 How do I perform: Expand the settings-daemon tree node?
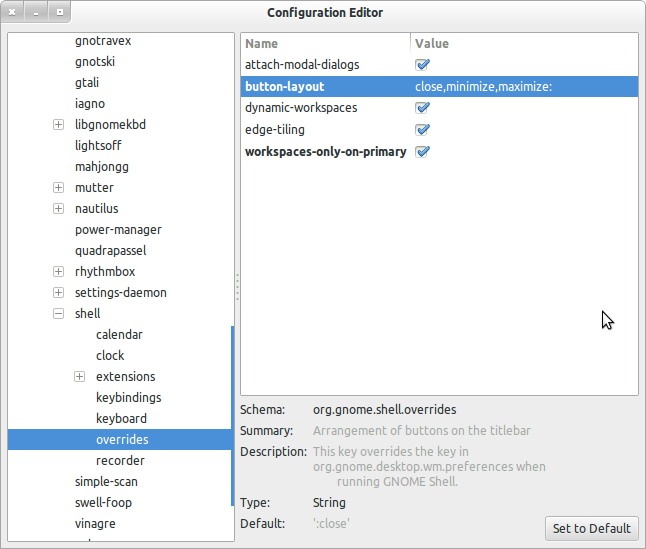click(x=58, y=293)
